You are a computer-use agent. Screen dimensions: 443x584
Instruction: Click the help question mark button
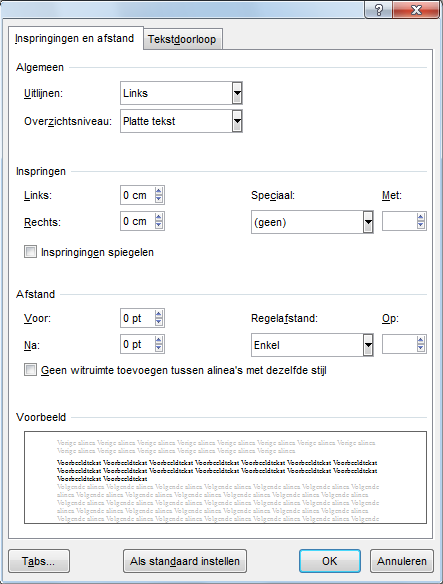coord(378,9)
